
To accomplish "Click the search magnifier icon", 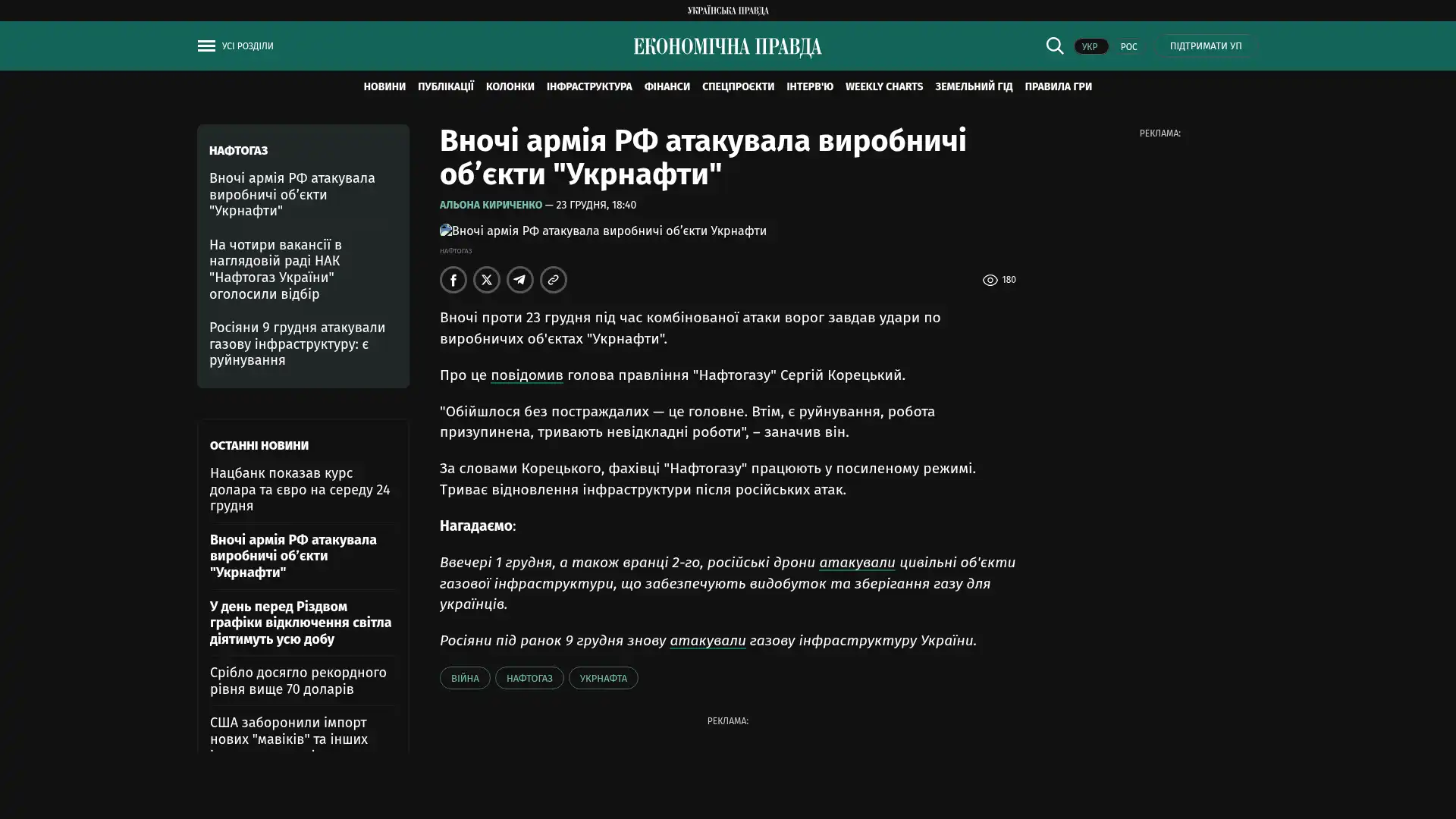I will (1054, 46).
